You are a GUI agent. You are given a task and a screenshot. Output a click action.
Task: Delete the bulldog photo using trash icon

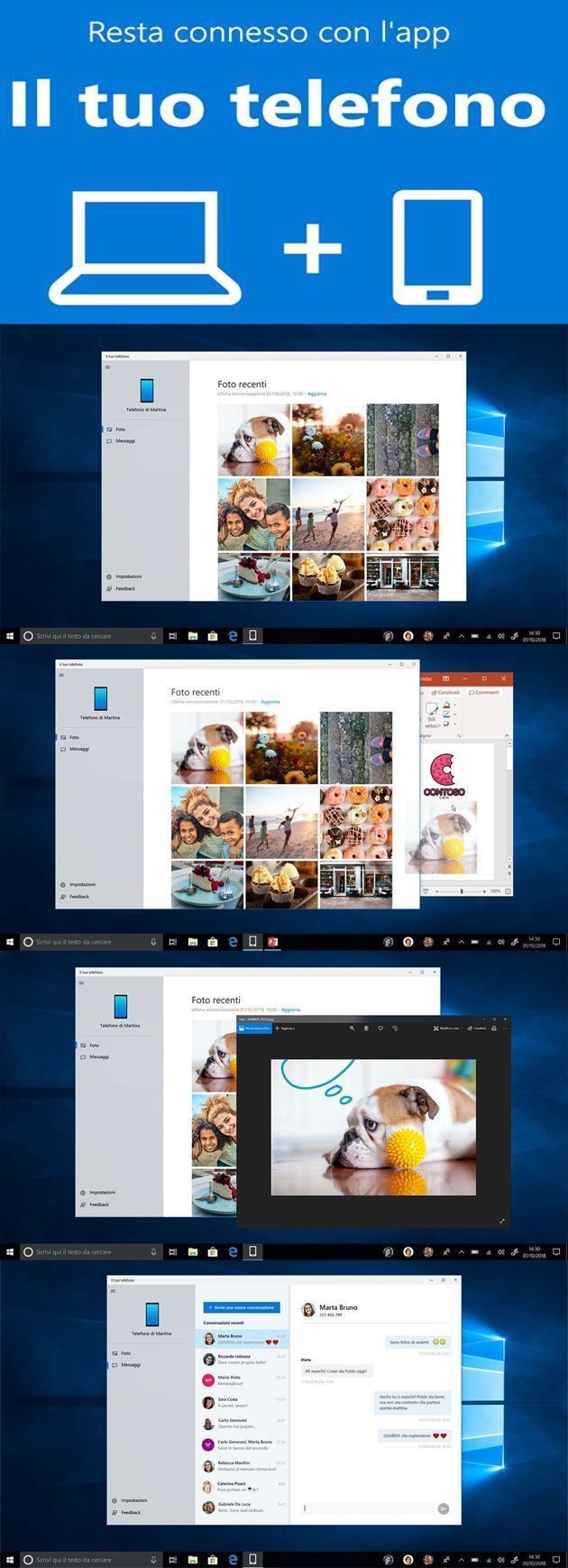(366, 1028)
